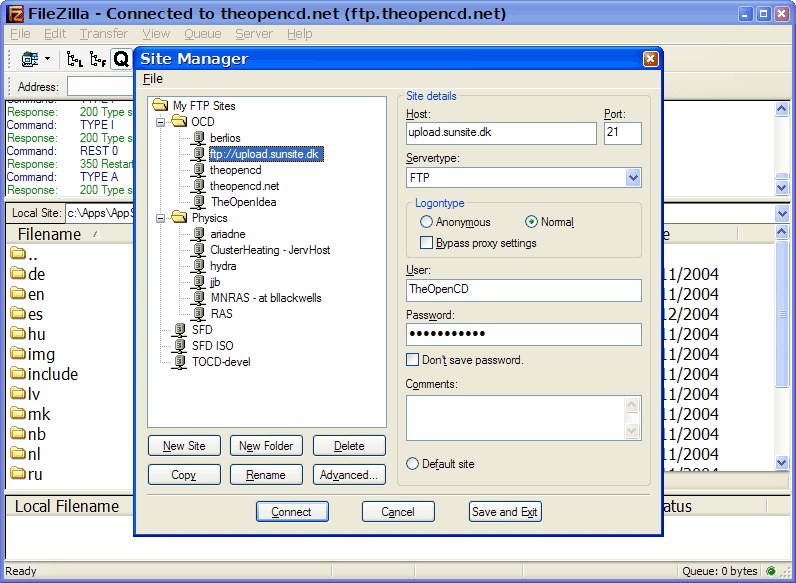Select MNRAS - at bllackwells site
The image size is (796, 583).
(x=266, y=298)
